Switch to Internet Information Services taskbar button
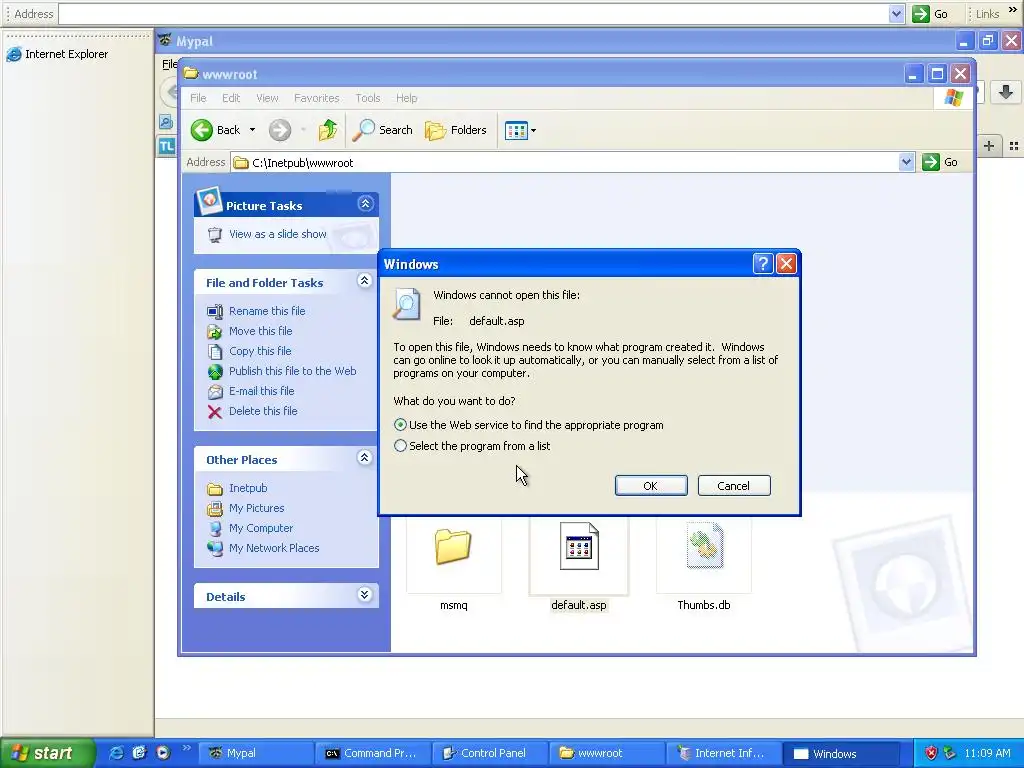Image resolution: width=1024 pixels, height=768 pixels. (x=724, y=753)
